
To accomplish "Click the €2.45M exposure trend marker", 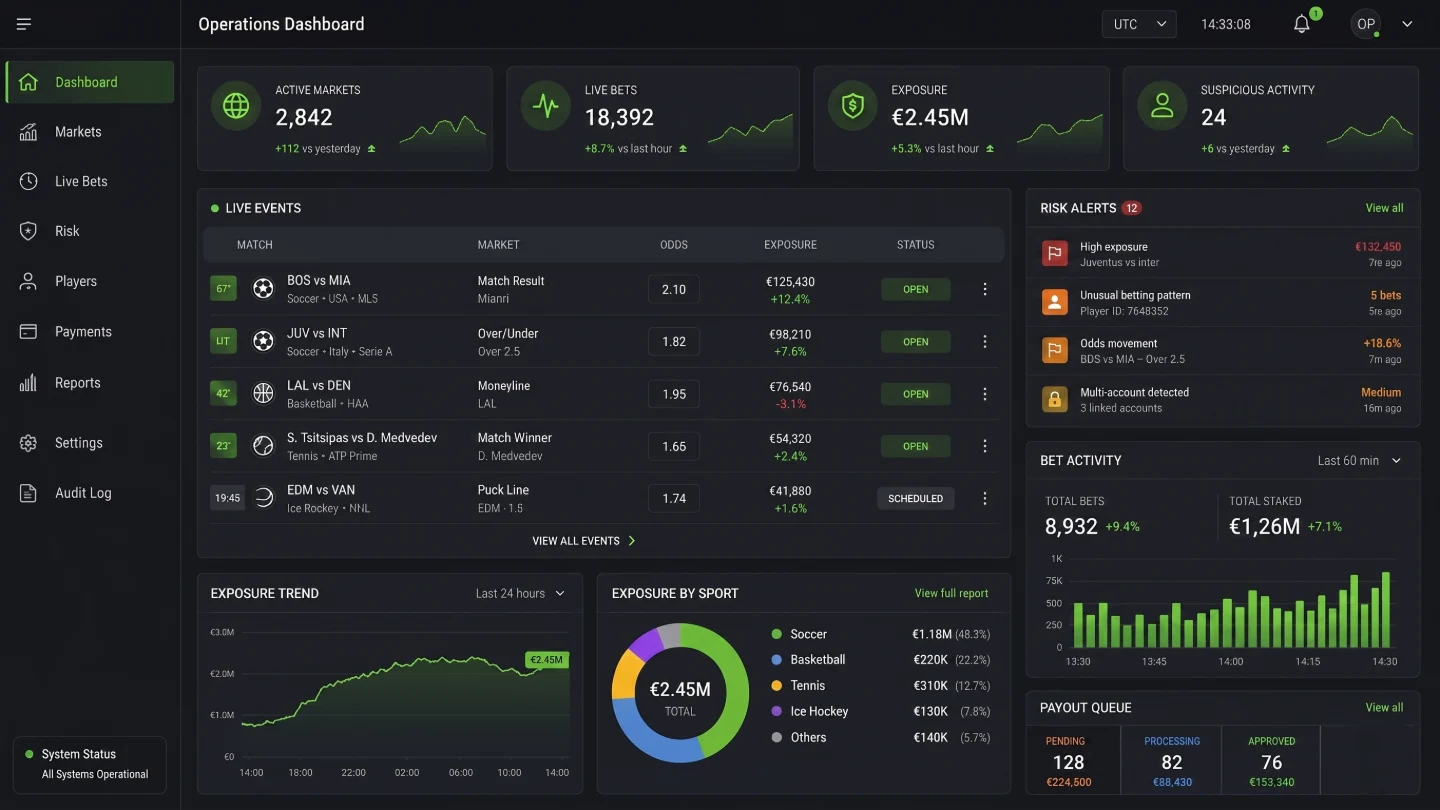I will pos(547,660).
